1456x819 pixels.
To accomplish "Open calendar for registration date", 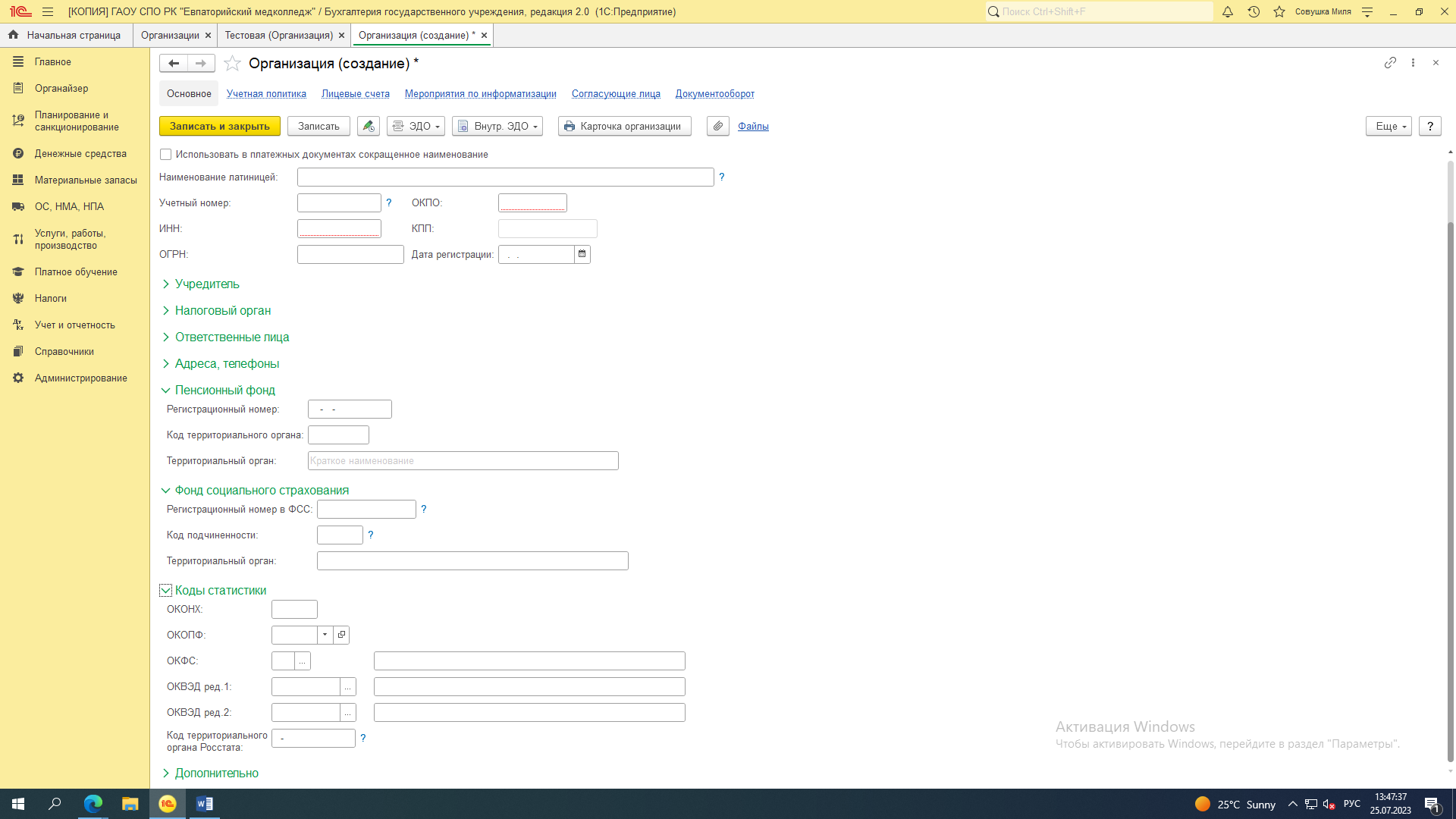I will (x=582, y=254).
